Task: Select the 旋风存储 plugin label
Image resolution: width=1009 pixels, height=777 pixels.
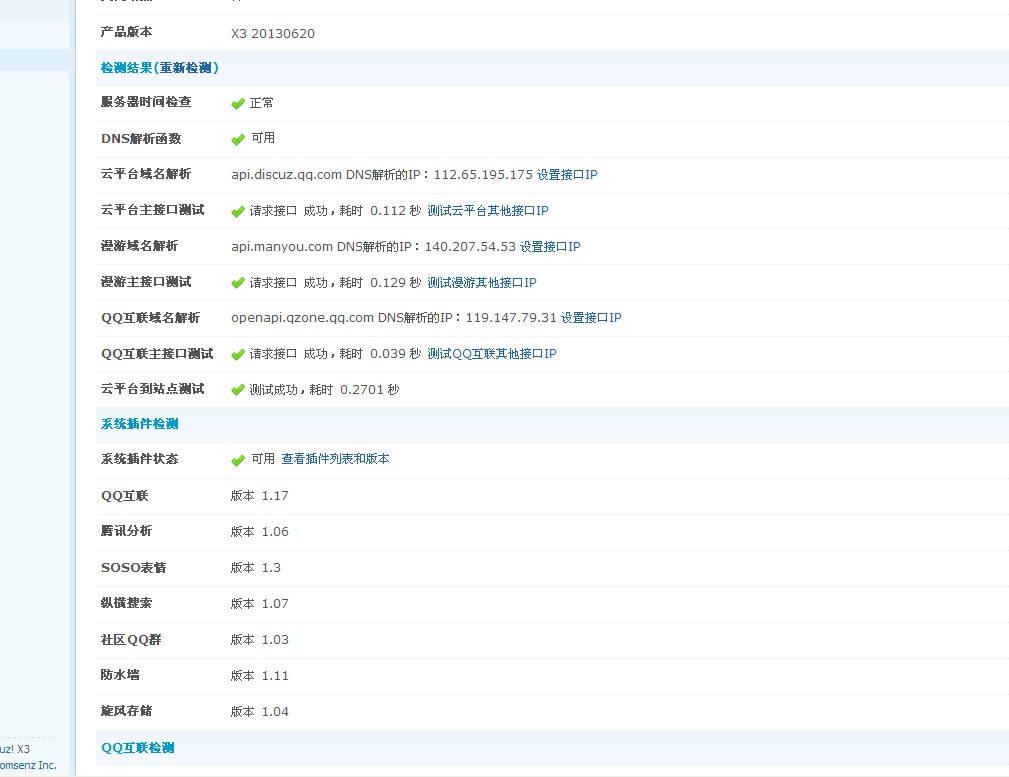Action: (127, 711)
